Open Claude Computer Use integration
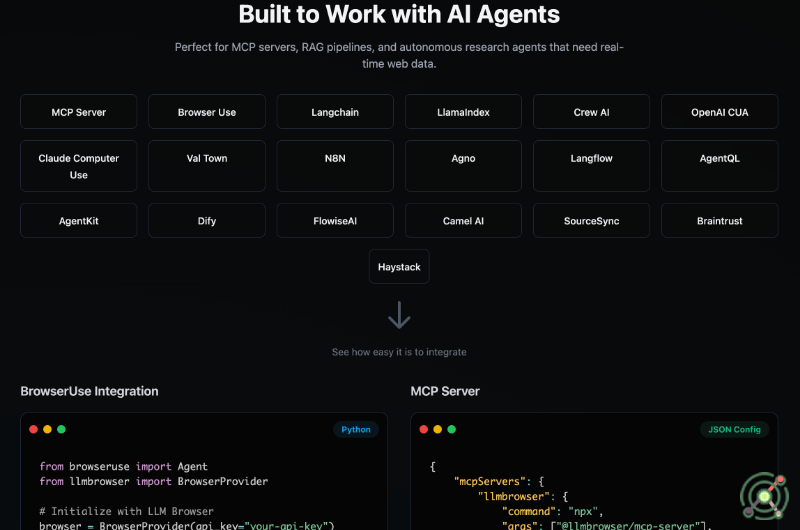Image resolution: width=800 pixels, height=530 pixels. pyautogui.click(x=79, y=166)
